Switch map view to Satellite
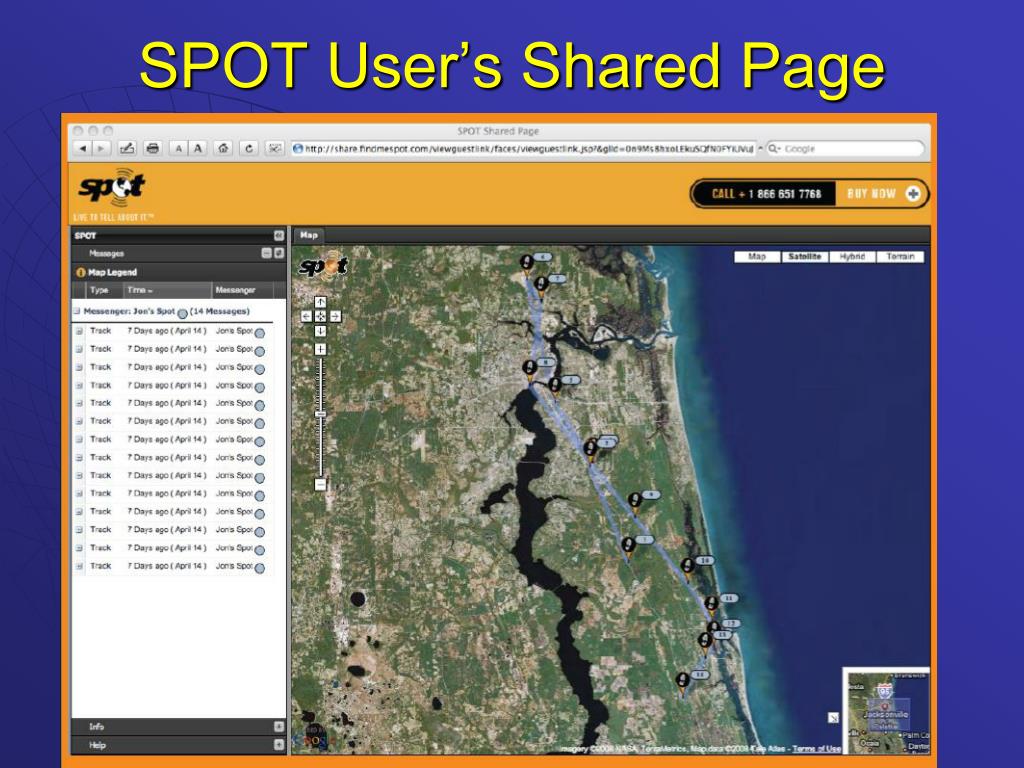This screenshot has height=768, width=1024. coord(805,257)
